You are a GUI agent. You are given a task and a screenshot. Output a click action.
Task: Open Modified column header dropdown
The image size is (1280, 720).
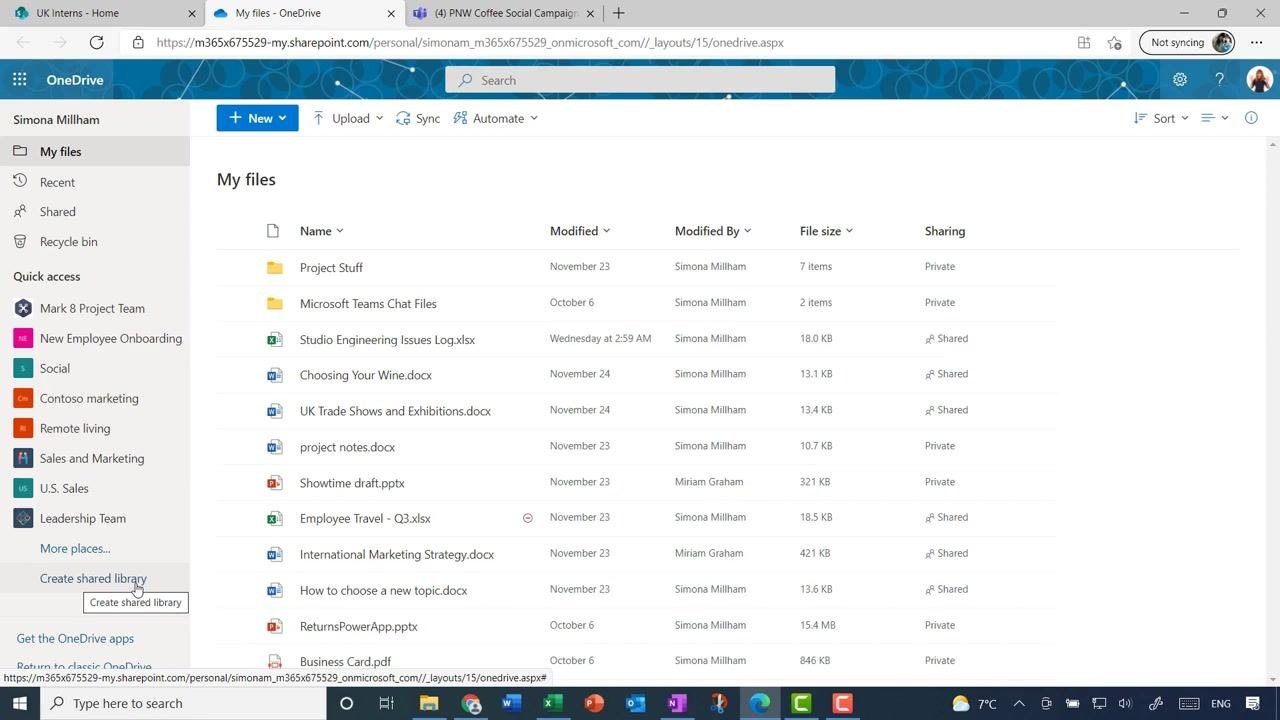pyautogui.click(x=580, y=231)
